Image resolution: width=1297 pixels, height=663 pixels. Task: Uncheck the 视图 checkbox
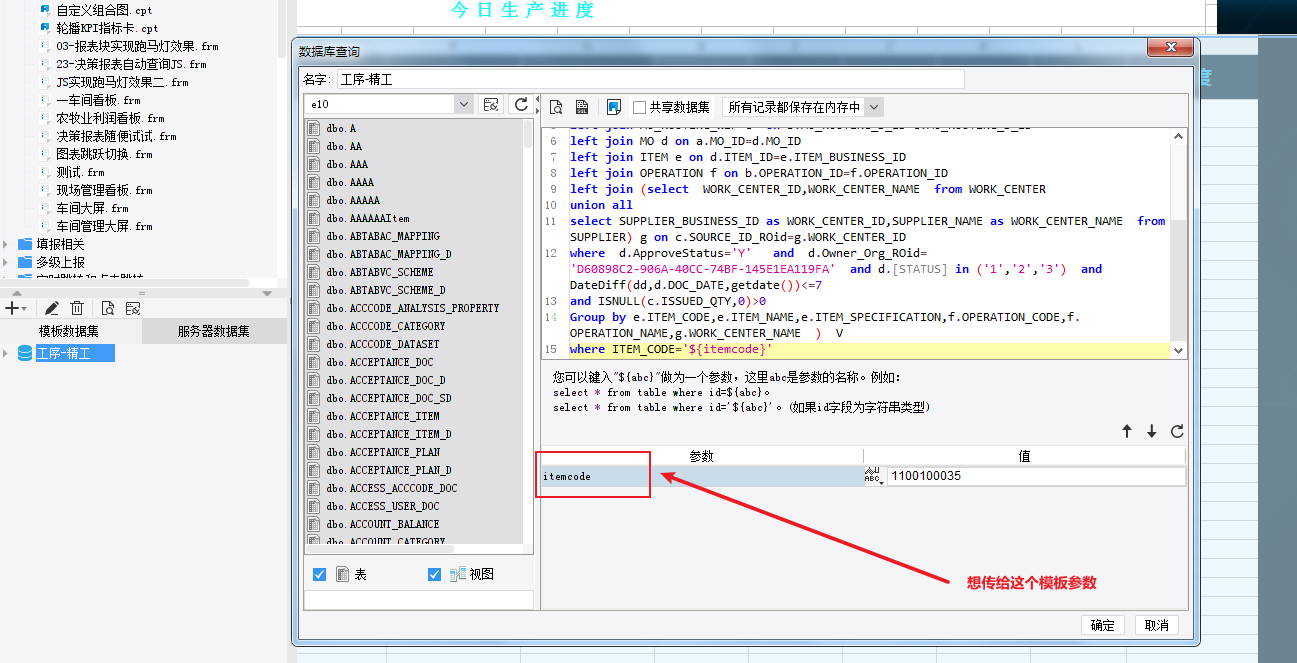coord(434,574)
